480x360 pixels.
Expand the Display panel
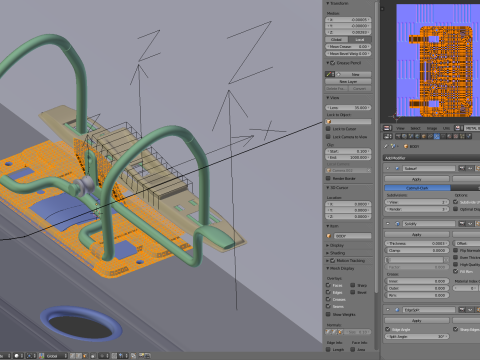pos(328,245)
